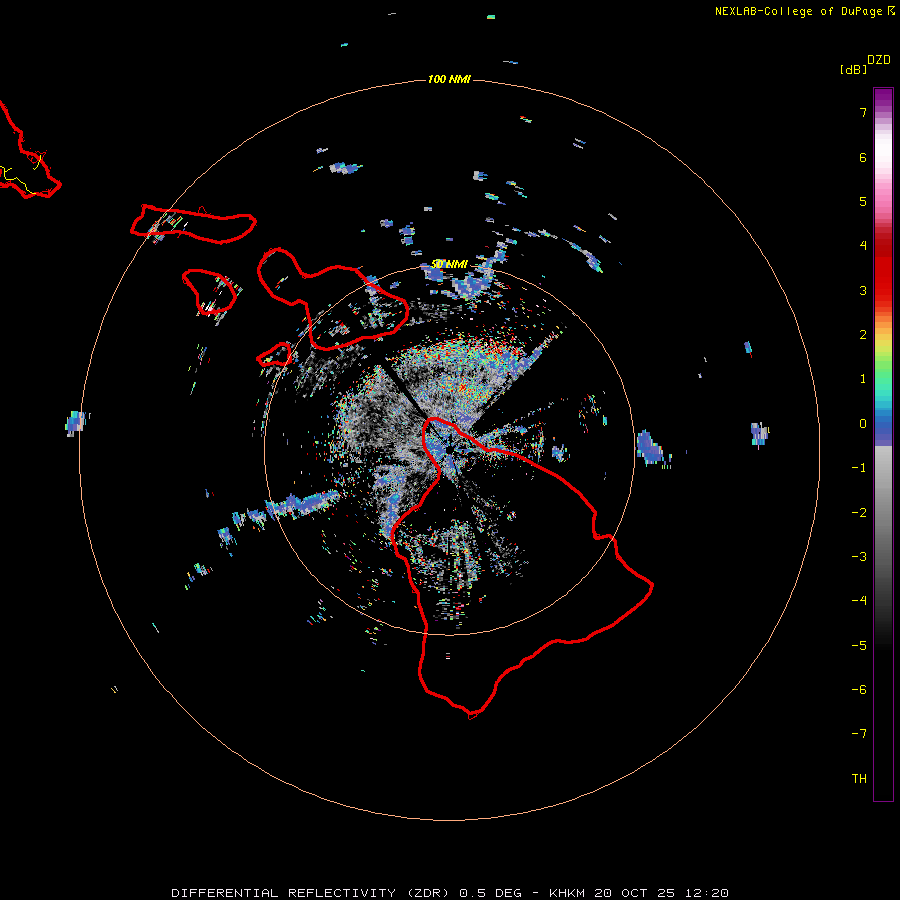Click the TH threshold label on scale

tap(859, 779)
